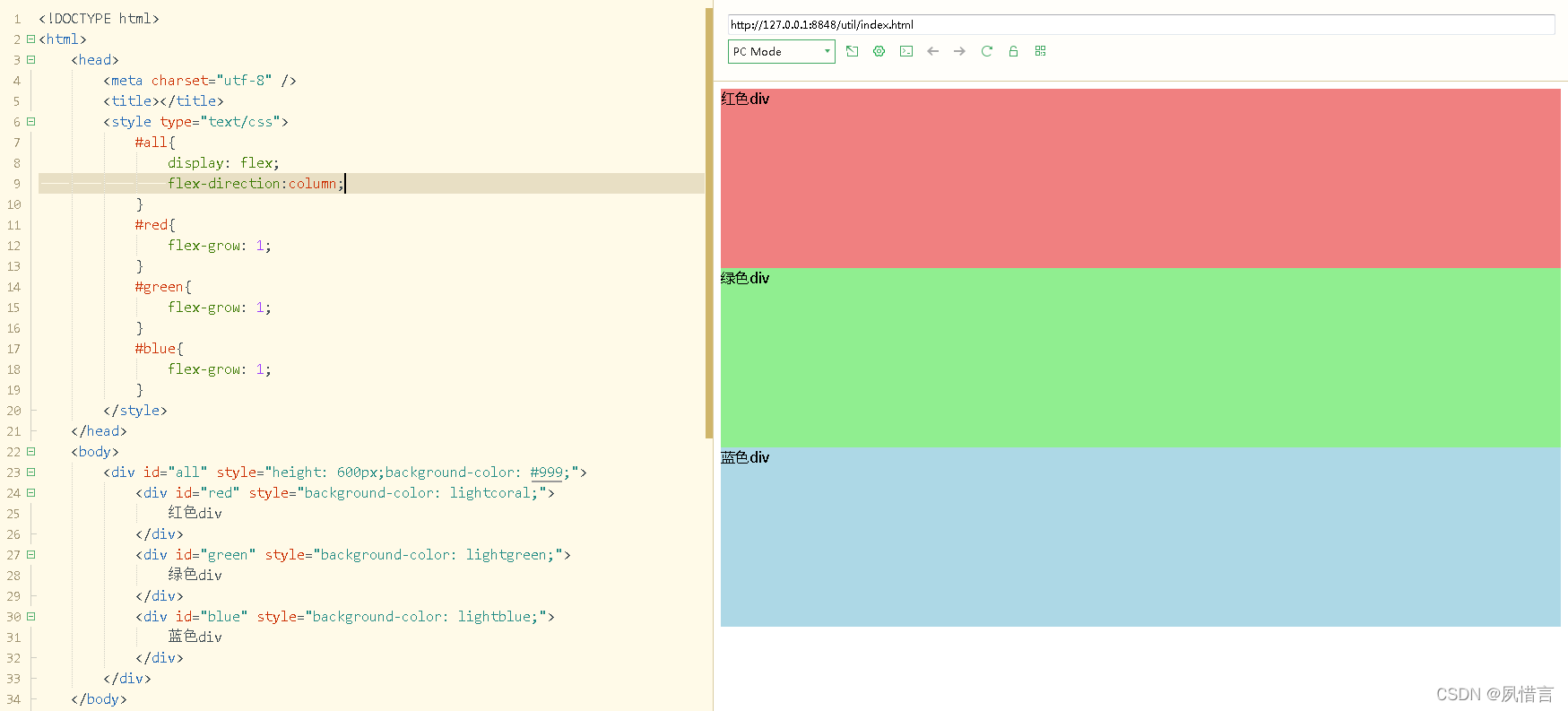Image resolution: width=1568 pixels, height=711 pixels.
Task: Collapse the green div fold on line 27
Action: [x=30, y=554]
